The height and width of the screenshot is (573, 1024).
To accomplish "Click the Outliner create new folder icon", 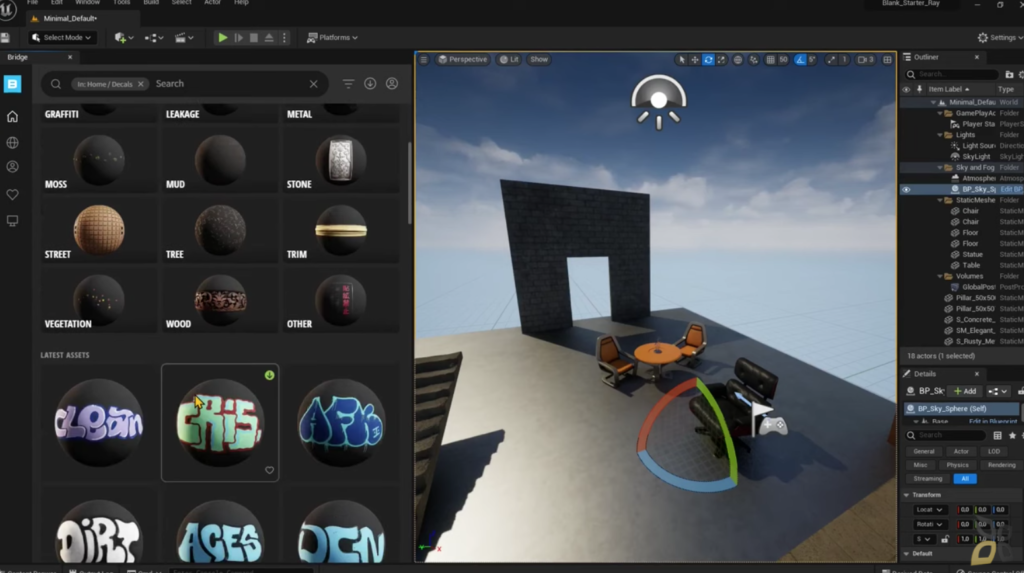I will pos(1009,74).
